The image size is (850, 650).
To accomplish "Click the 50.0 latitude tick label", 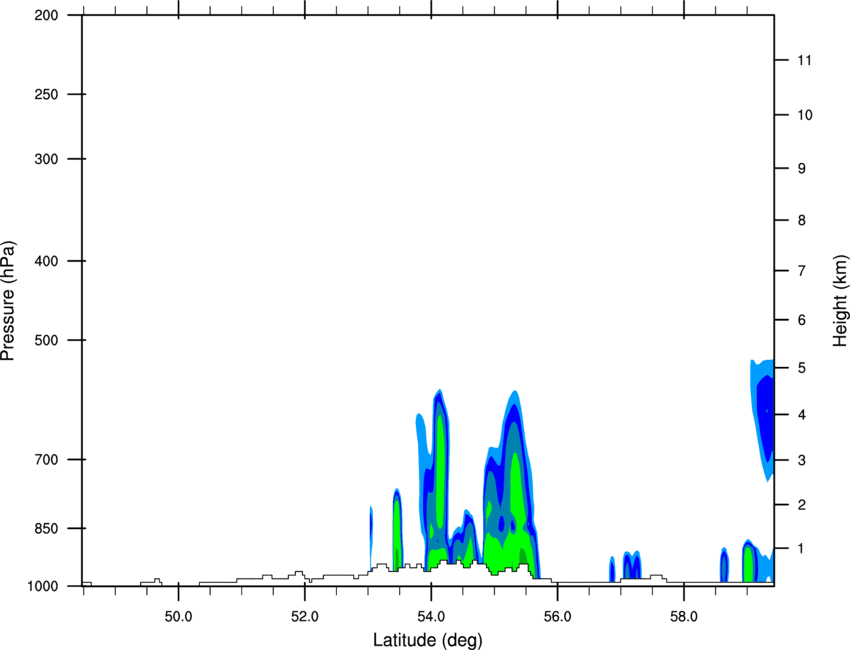I will tap(178, 617).
